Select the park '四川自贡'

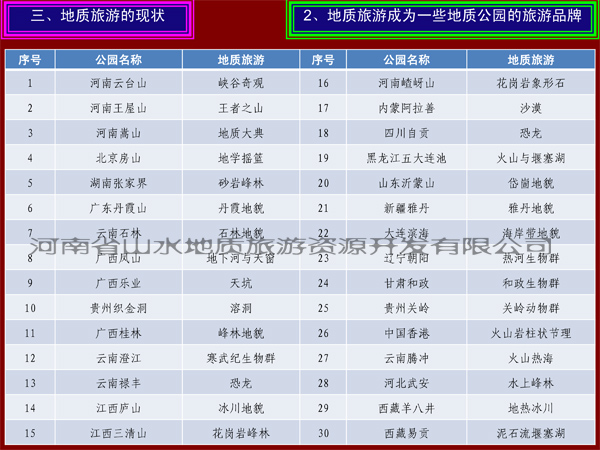(406, 133)
